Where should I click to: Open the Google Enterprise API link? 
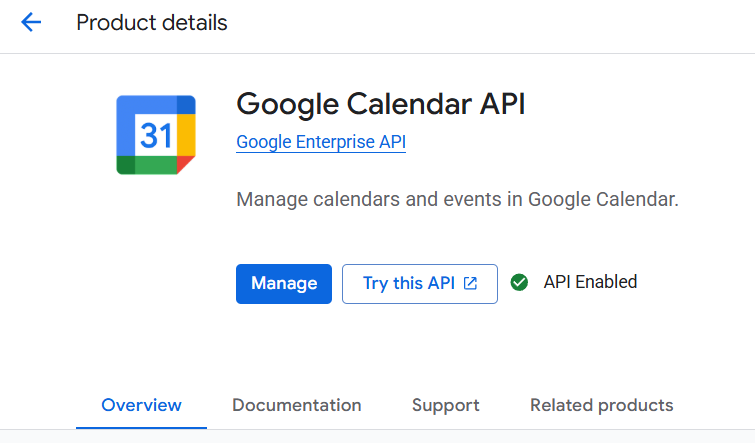pos(321,142)
